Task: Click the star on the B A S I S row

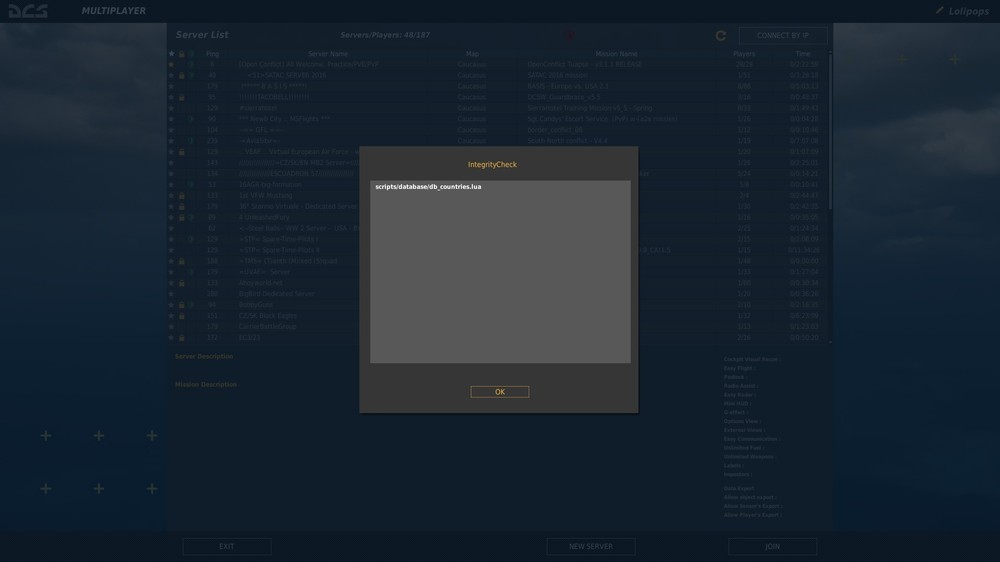Action: (x=171, y=86)
